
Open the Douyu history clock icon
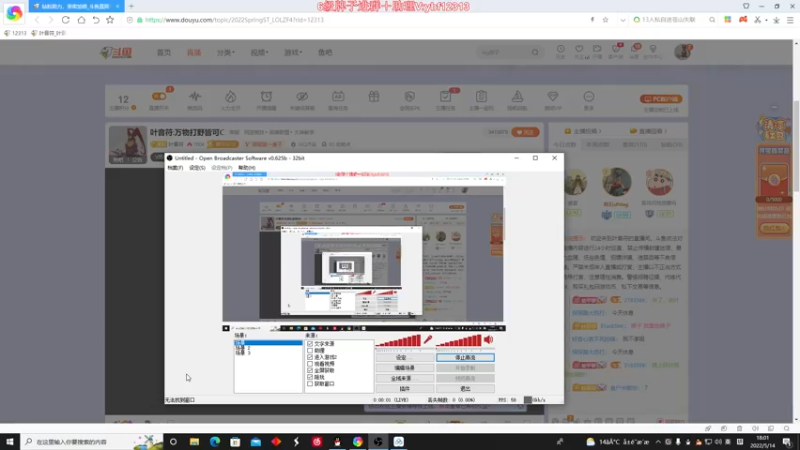tap(561, 49)
